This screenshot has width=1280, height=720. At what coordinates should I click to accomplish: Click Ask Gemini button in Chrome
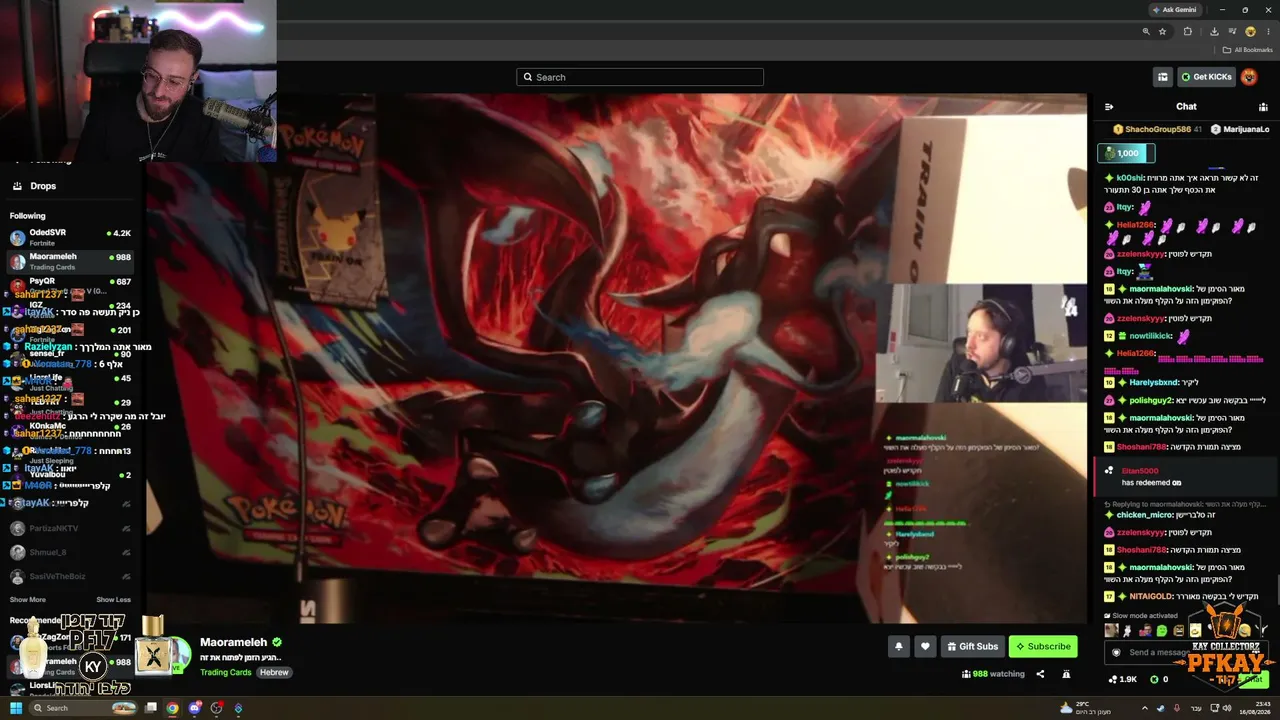pos(1173,9)
